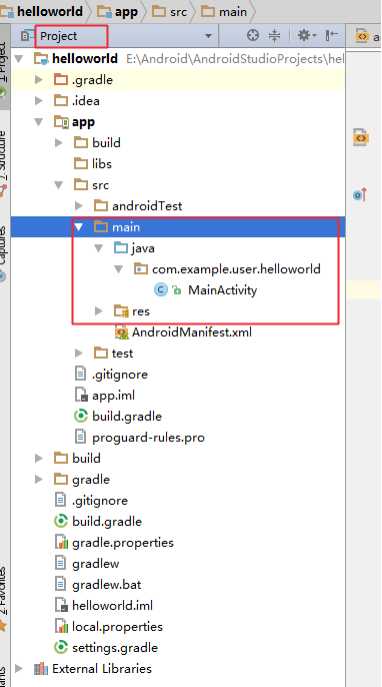This screenshot has height=687, width=382.
Task: Select local.properties file
Action: 117,627
